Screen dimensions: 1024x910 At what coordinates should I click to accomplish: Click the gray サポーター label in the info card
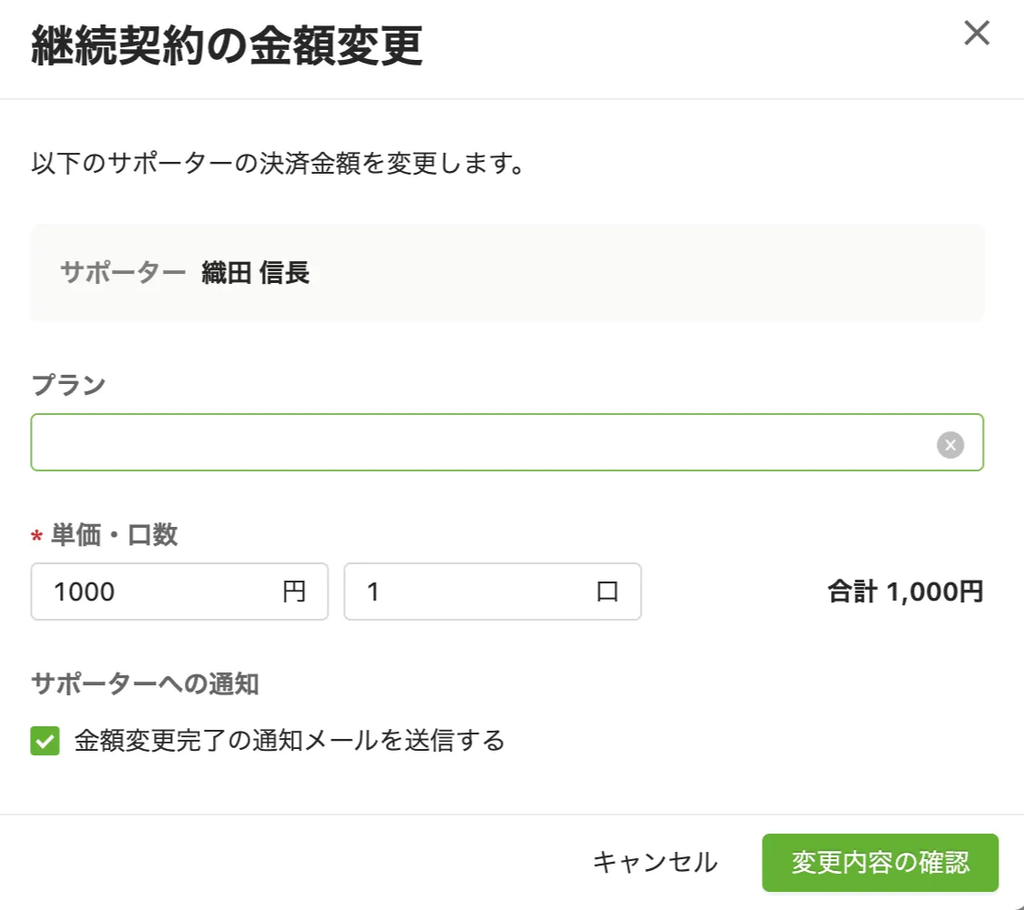point(123,272)
